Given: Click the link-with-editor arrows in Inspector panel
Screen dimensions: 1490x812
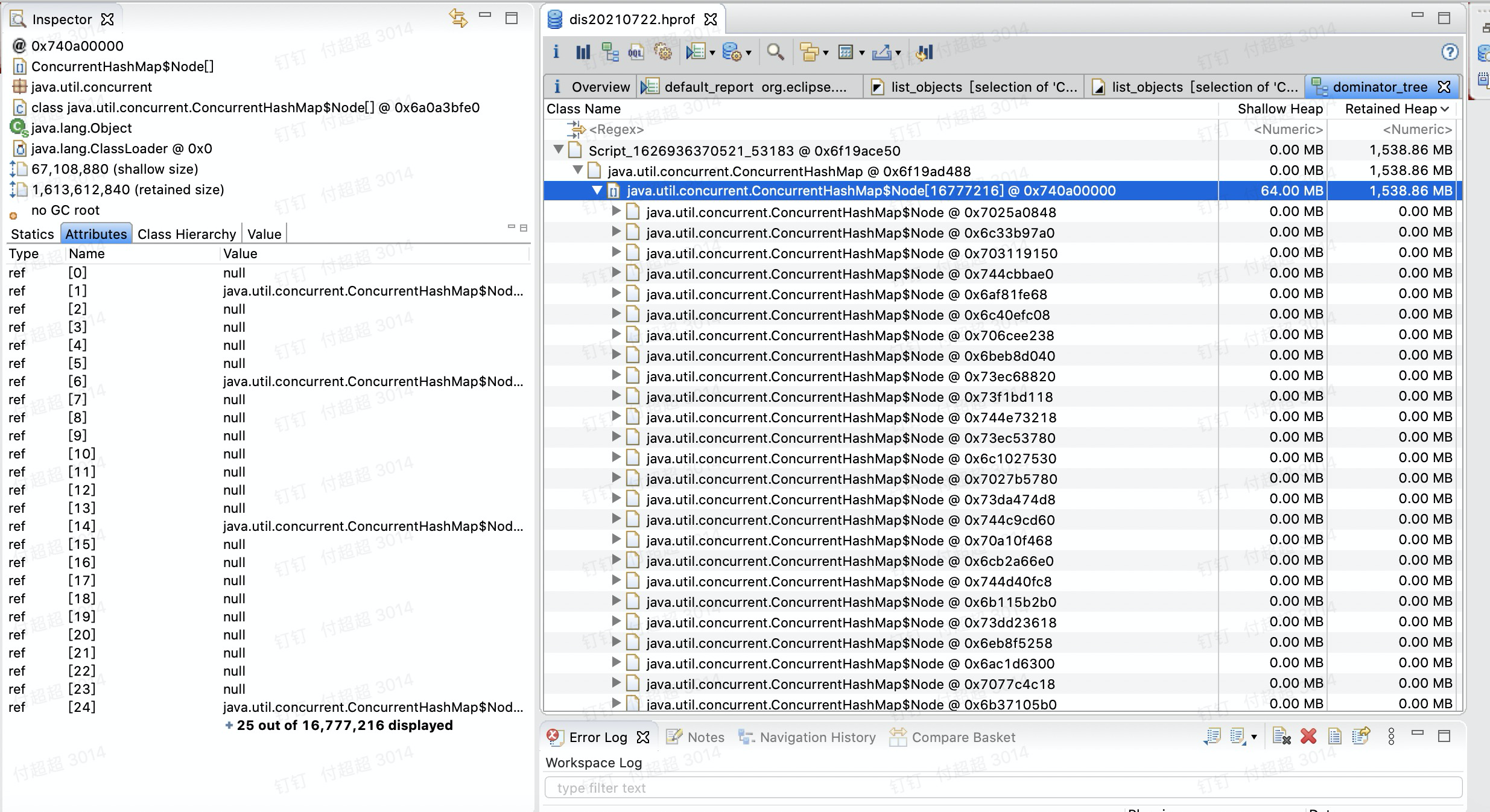Looking at the screenshot, I should point(459,17).
